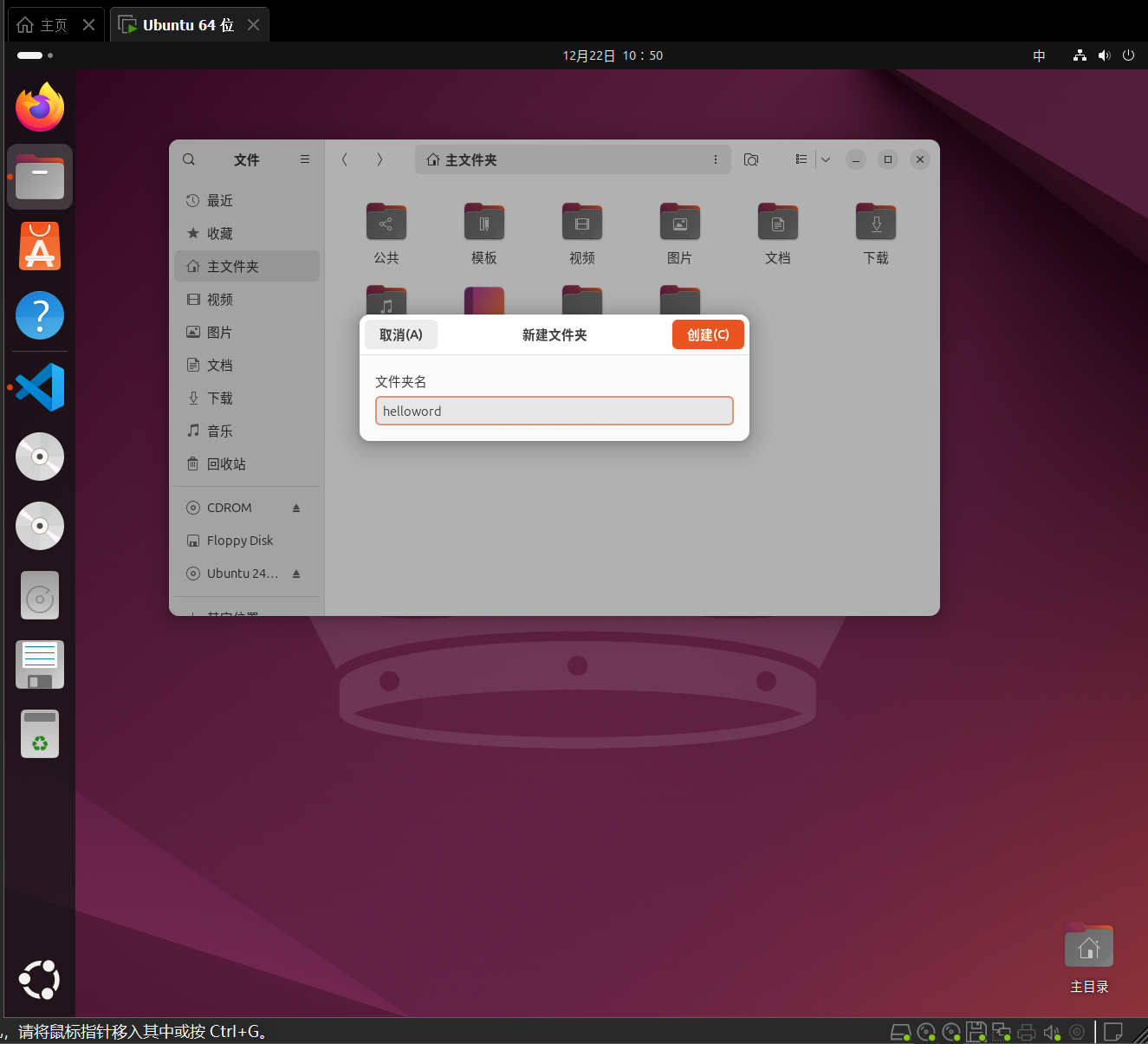Viewport: 1148px width, 1044px height.
Task: Click the search icon in Files sidebar
Action: (x=189, y=159)
